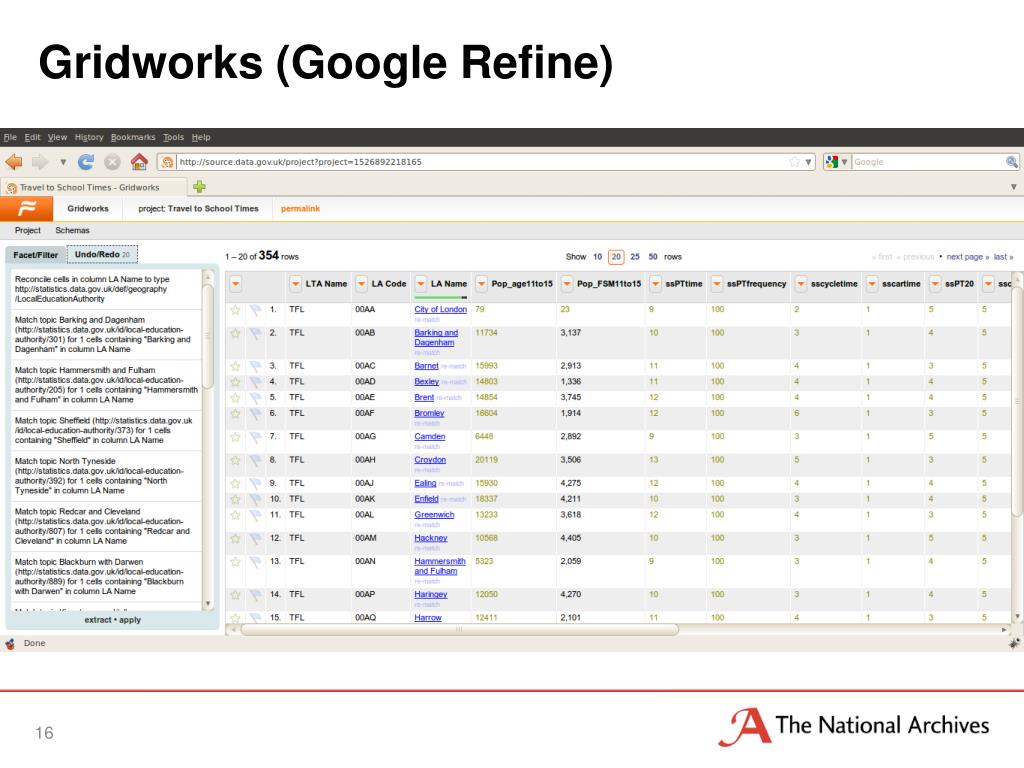This screenshot has height=768, width=1024.
Task: Switch to the Facet/Filter tab
Action: (36, 255)
